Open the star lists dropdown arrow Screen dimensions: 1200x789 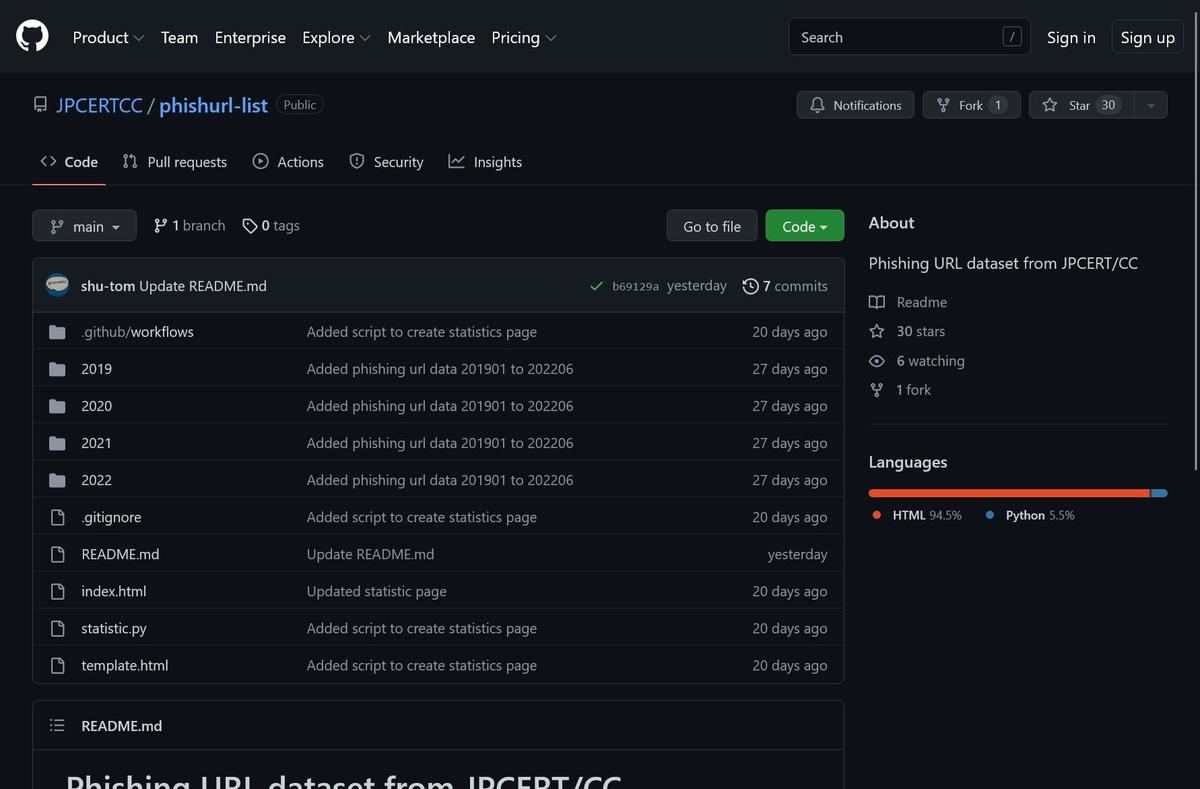click(x=1151, y=105)
